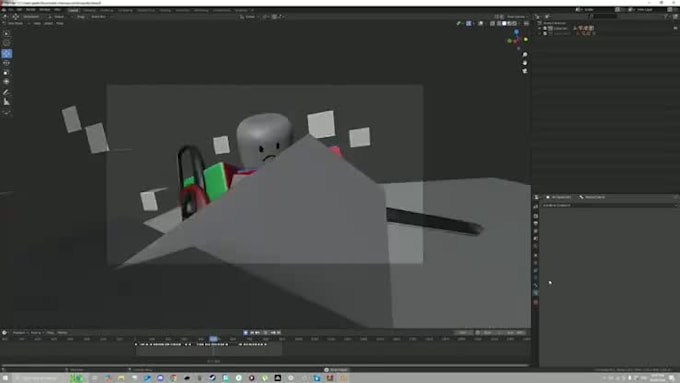This screenshot has height=383, width=680.
Task: Click the viewport zoom magnifier icon
Action: 525,55
